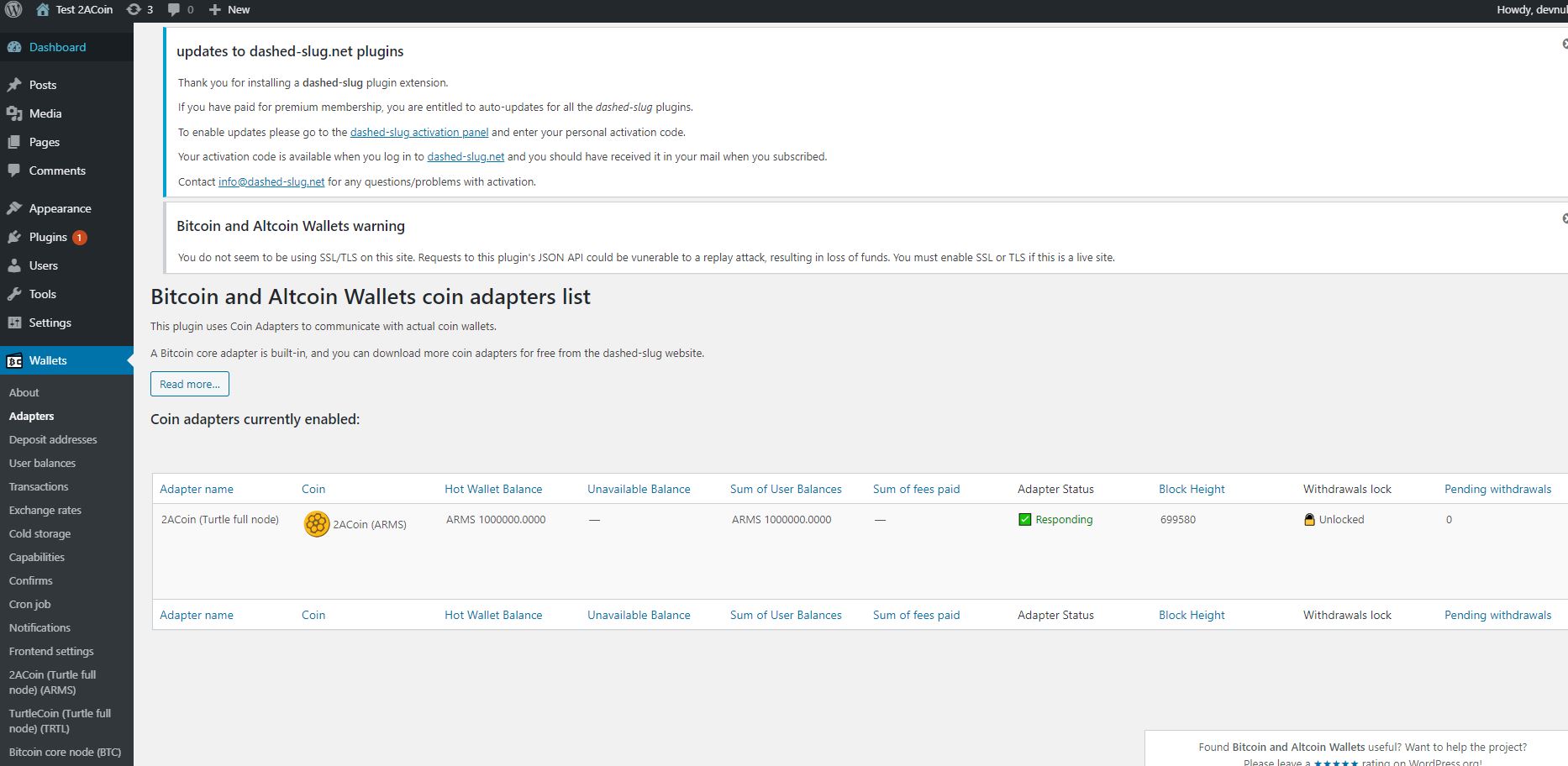Click the Unlocked padlock icon
The image size is (1568, 766).
point(1309,519)
